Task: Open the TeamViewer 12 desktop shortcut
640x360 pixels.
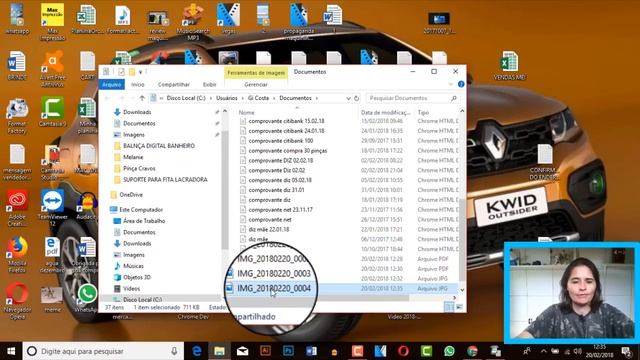Action: (52, 207)
